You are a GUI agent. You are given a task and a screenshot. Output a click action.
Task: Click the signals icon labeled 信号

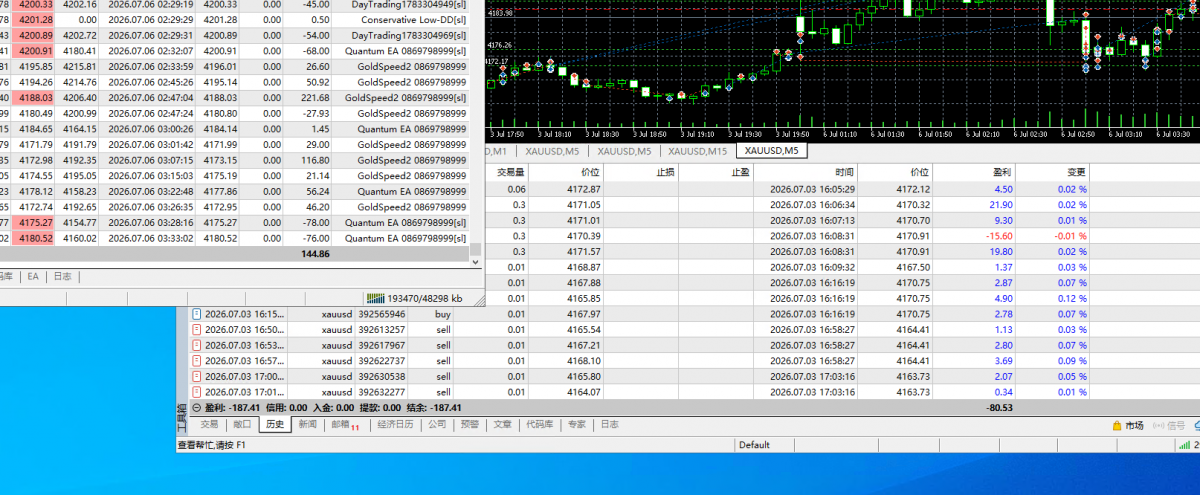pyautogui.click(x=1159, y=425)
